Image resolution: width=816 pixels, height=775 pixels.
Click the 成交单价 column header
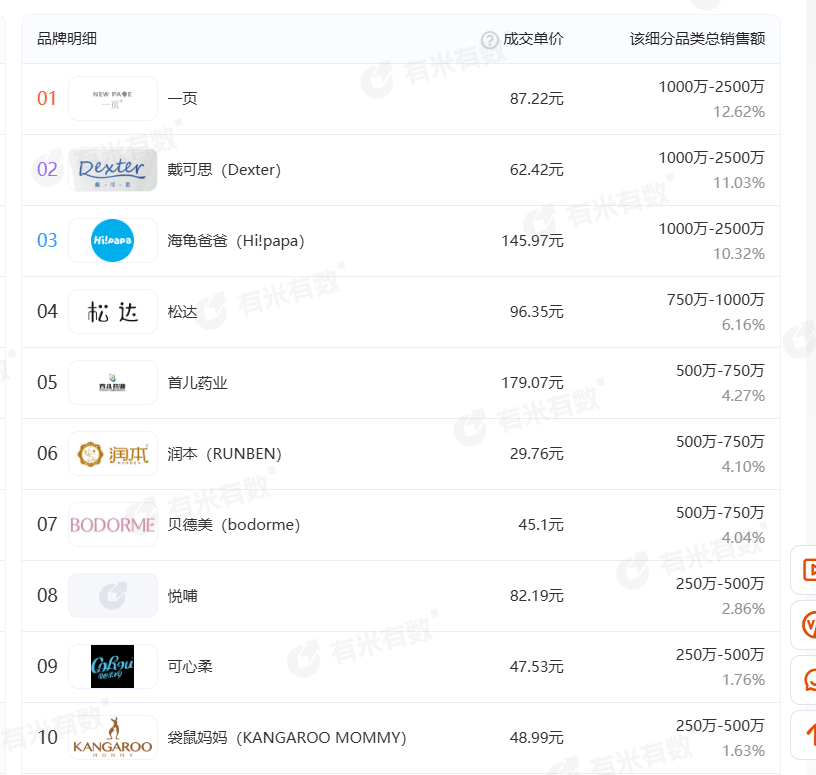[533, 39]
